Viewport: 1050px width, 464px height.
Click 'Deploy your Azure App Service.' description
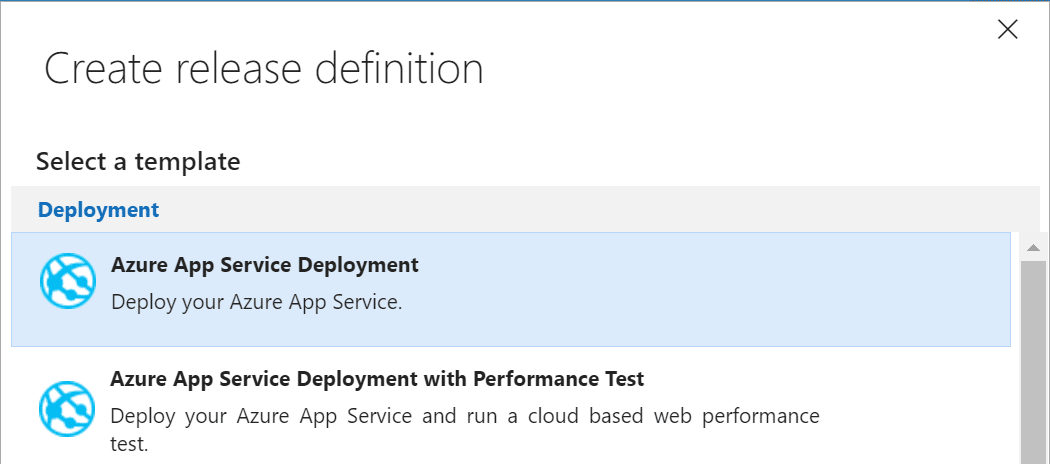pos(256,302)
